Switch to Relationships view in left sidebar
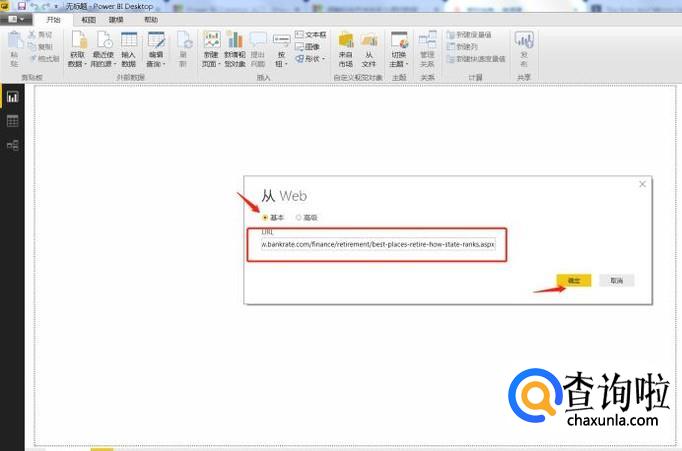The image size is (682, 451). pyautogui.click(x=12, y=145)
